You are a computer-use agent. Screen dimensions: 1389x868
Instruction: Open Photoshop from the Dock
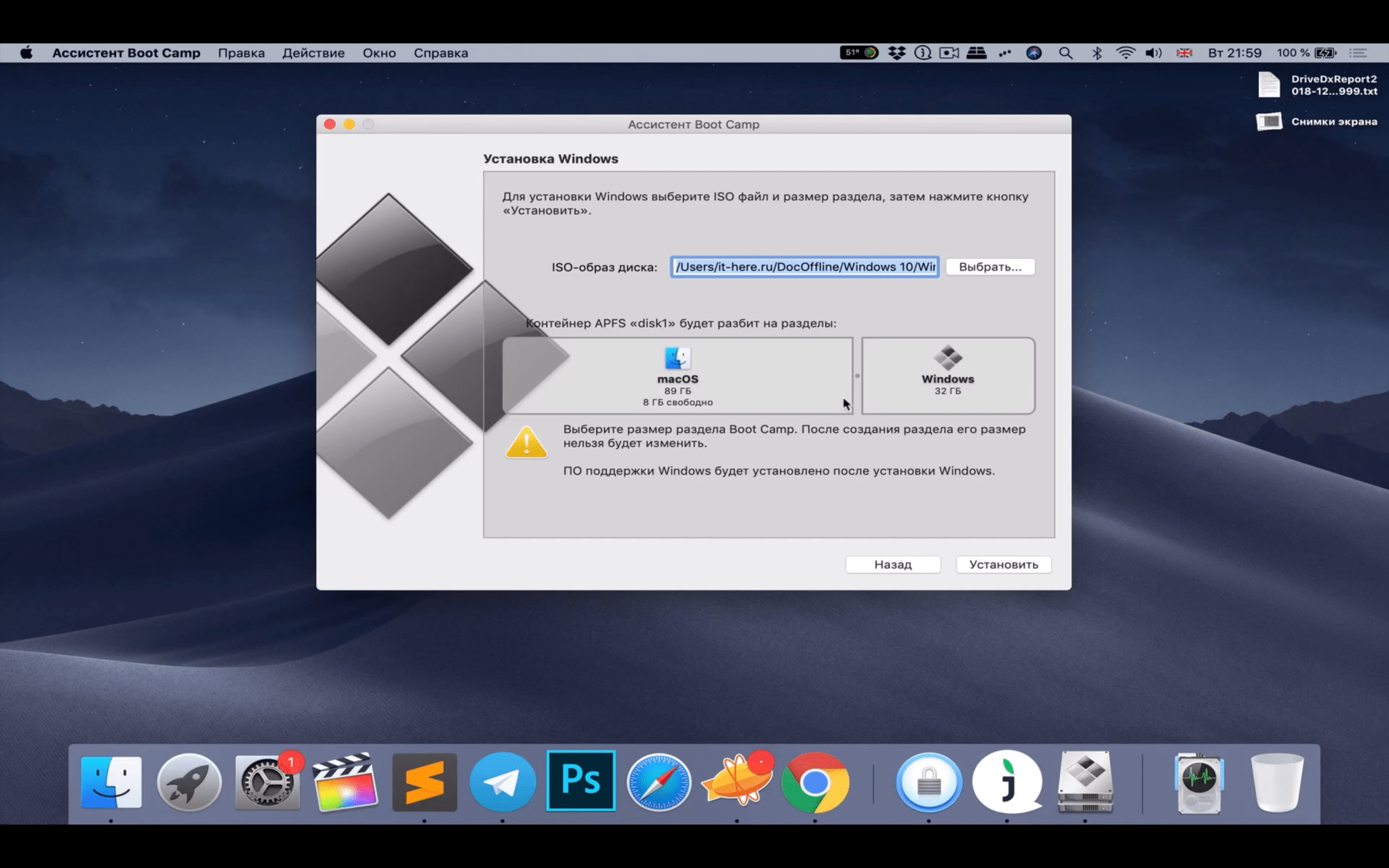[x=581, y=781]
